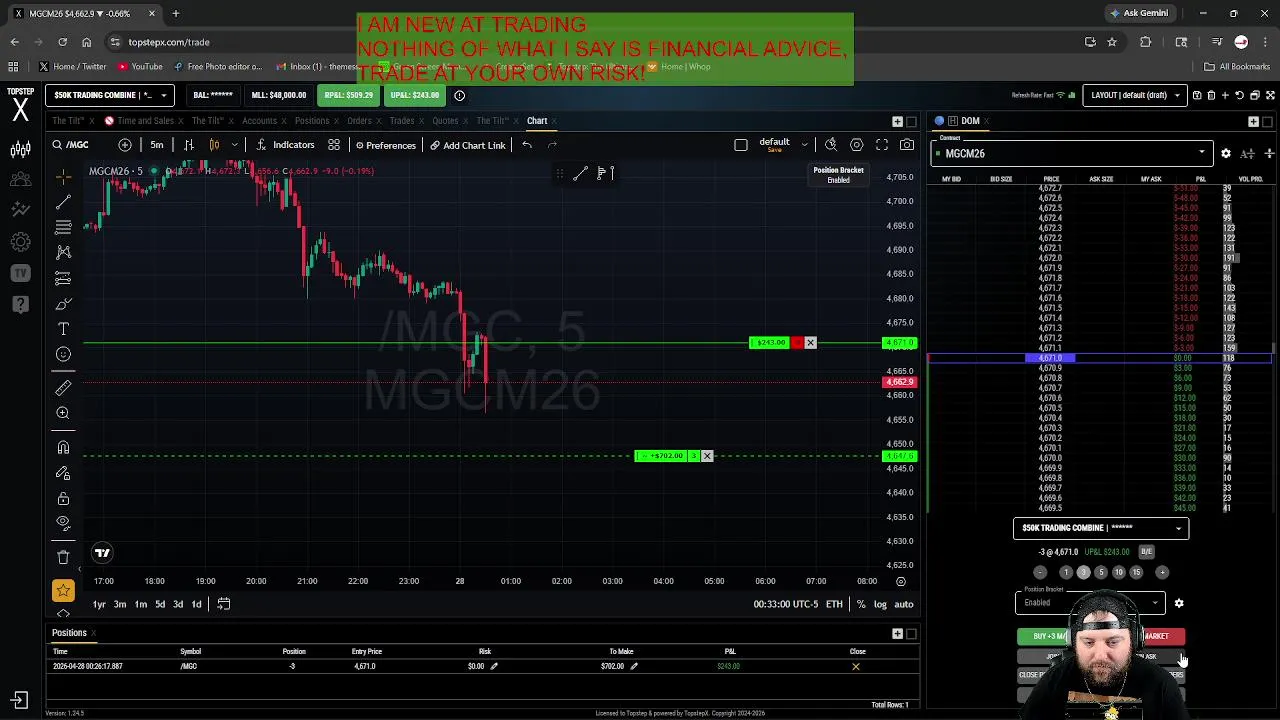This screenshot has width=1280, height=720.
Task: Take chart snapshot with camera icon
Action: tap(907, 145)
